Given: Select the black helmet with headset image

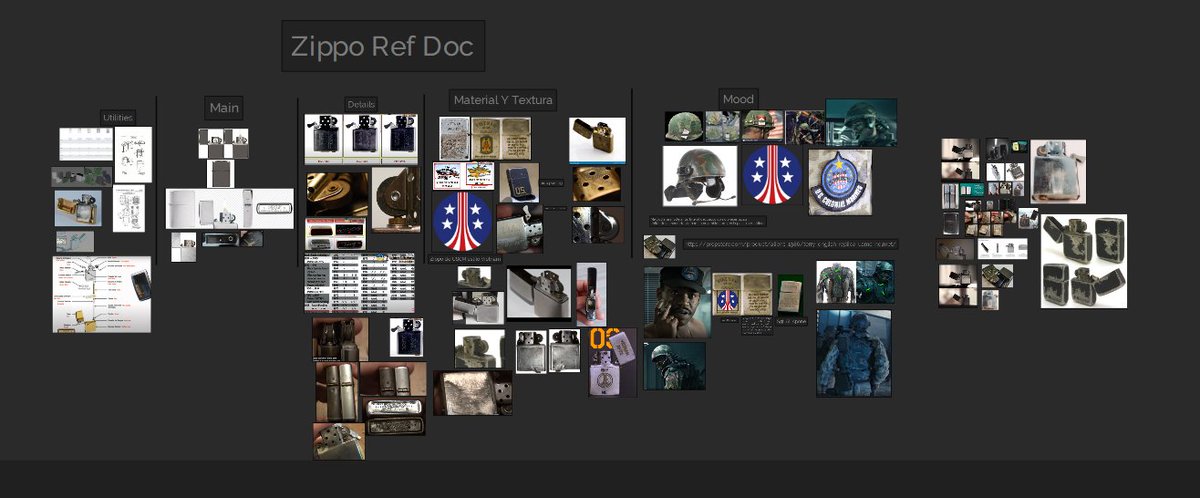Looking at the screenshot, I should tap(700, 176).
